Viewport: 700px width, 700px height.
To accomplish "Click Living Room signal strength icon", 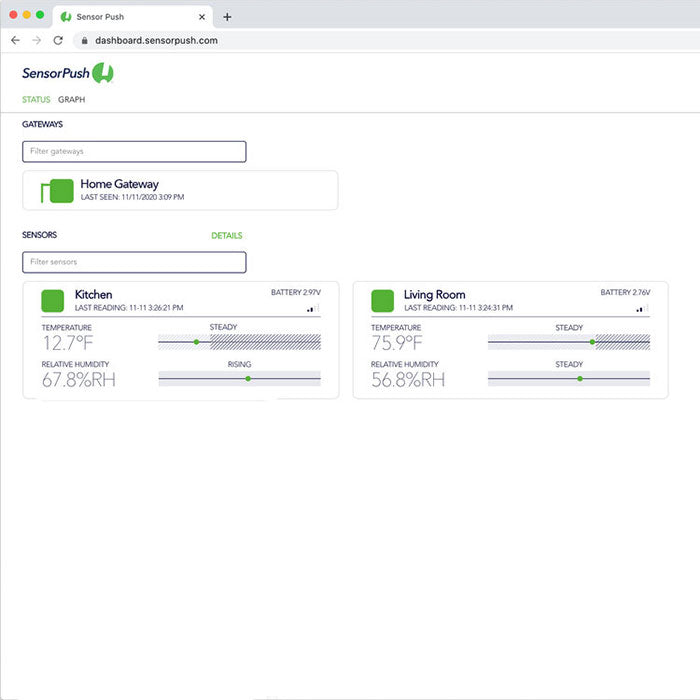I will pos(643,308).
